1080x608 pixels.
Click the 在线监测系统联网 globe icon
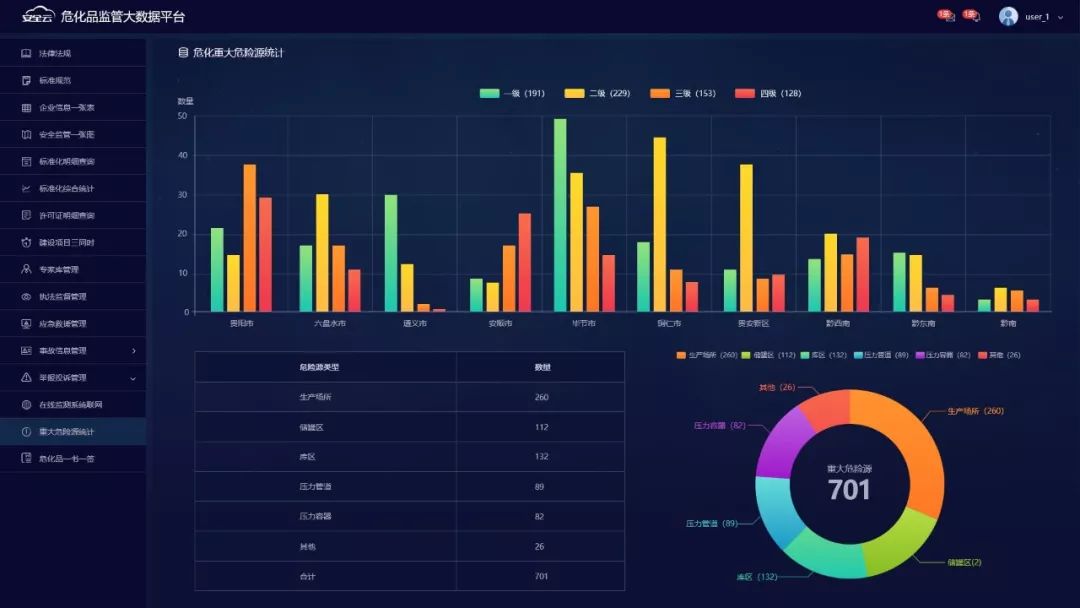click(x=27, y=404)
